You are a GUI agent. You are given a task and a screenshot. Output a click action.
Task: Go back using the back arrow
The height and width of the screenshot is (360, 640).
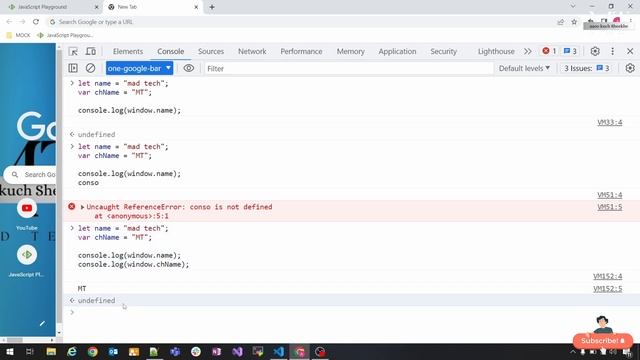click(x=9, y=22)
